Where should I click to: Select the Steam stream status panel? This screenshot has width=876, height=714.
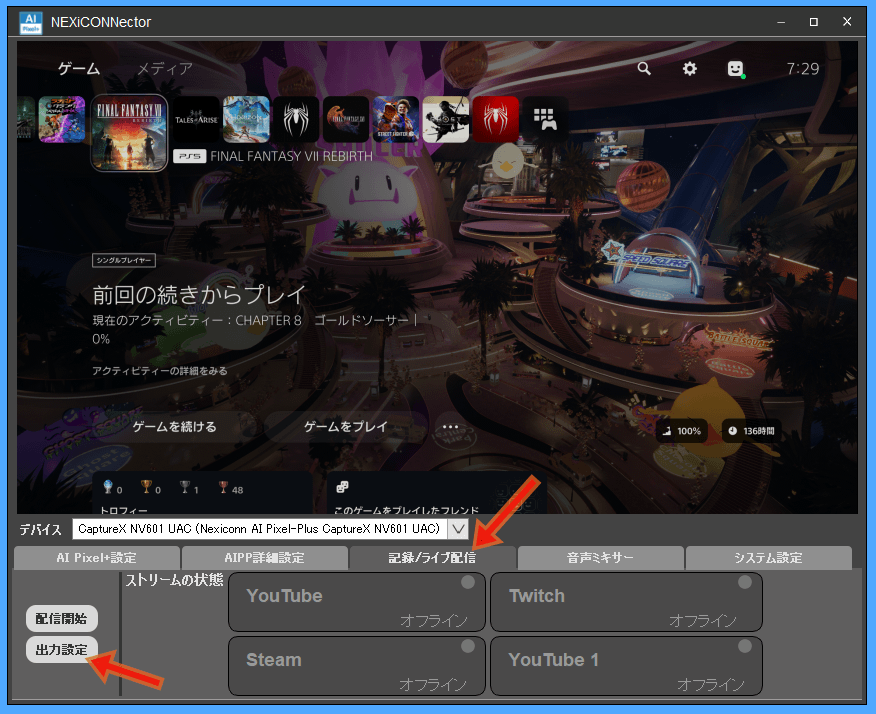(356, 666)
